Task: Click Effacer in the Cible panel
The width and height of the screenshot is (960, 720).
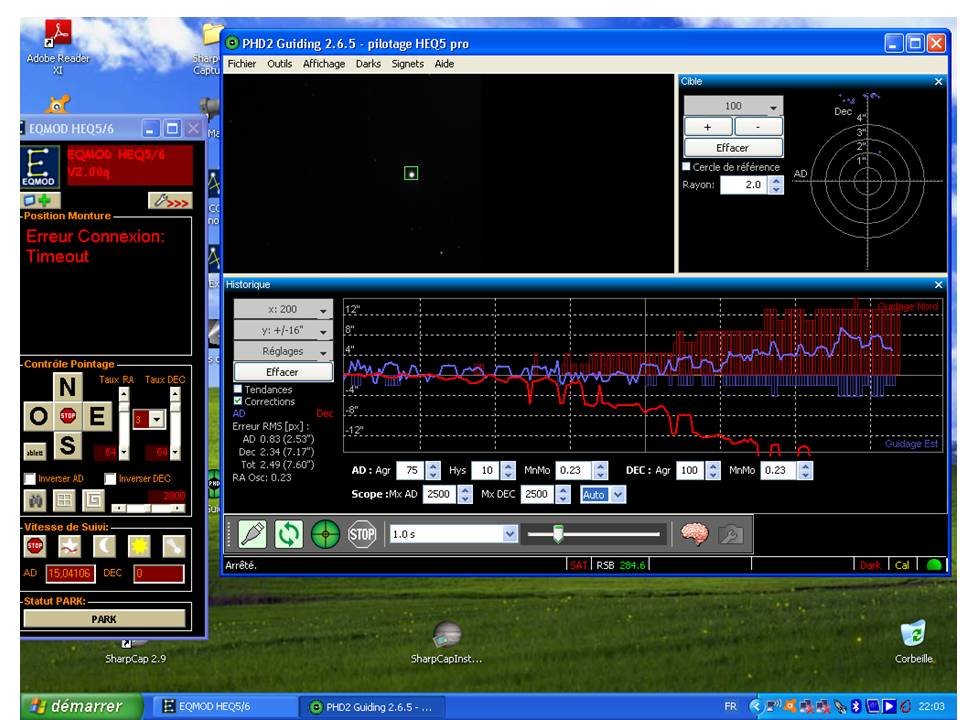Action: (733, 148)
